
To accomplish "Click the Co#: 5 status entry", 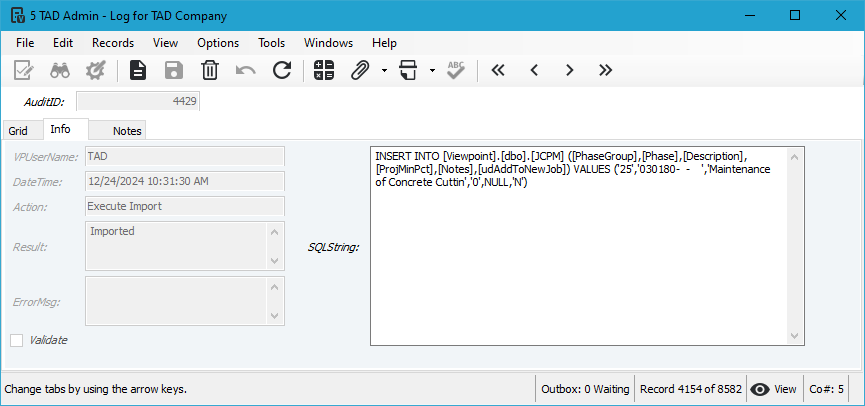I will pos(826,389).
